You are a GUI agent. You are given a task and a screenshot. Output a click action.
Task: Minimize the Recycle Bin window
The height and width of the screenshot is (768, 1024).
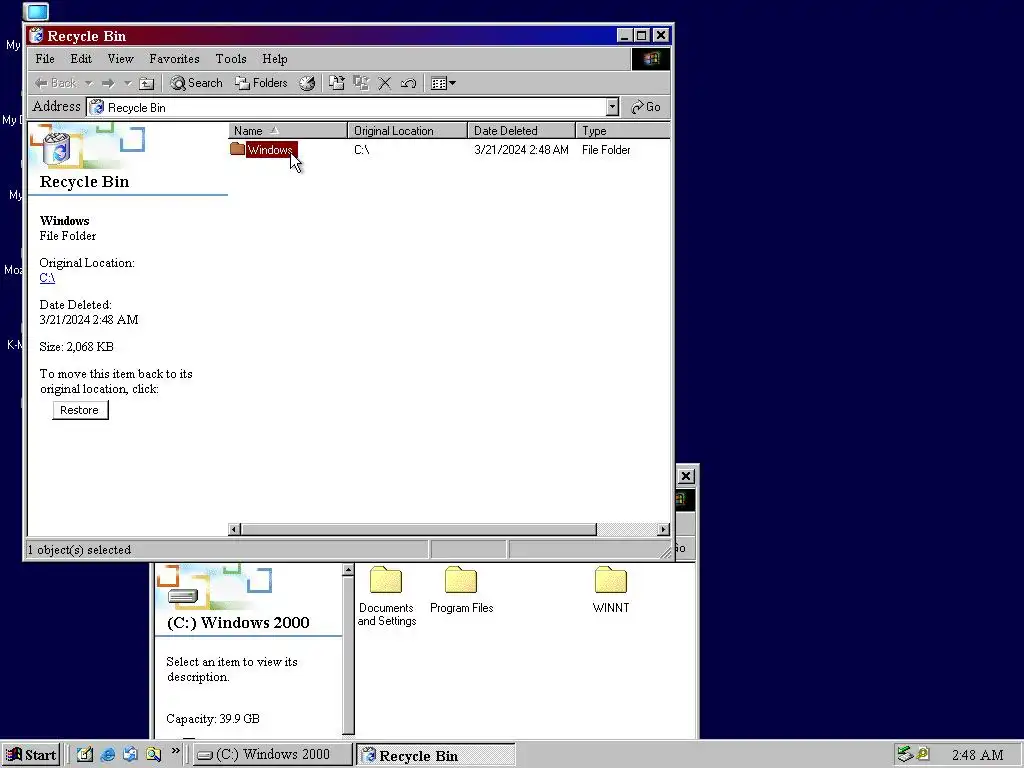pos(625,35)
